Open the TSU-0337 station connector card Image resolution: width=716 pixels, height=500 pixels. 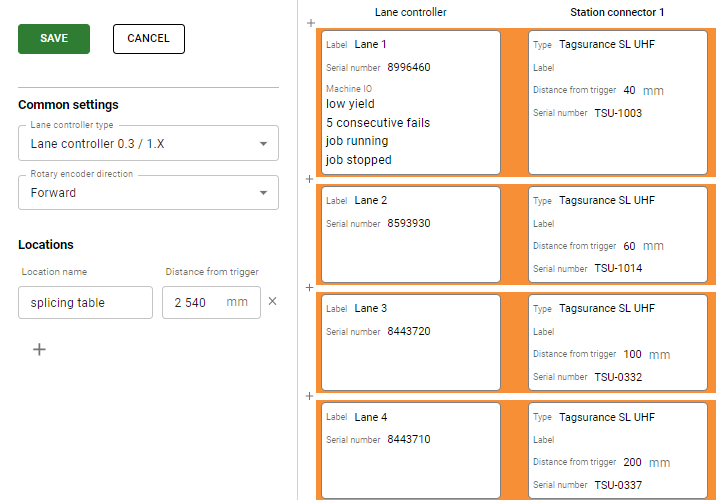point(618,451)
